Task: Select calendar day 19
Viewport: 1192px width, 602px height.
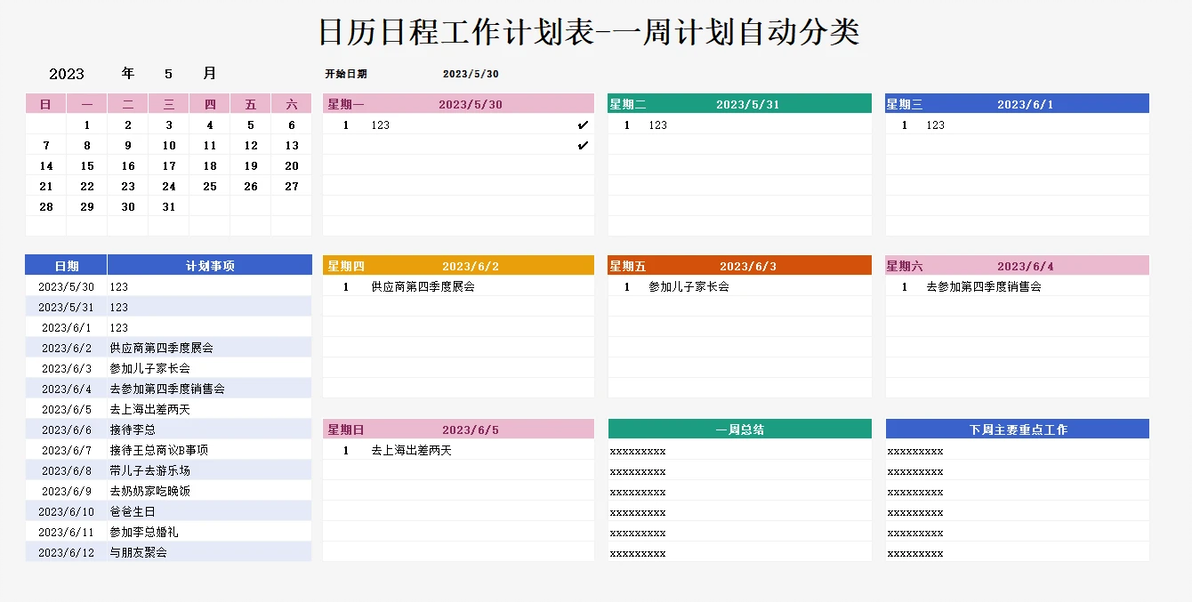Action: click(x=251, y=166)
